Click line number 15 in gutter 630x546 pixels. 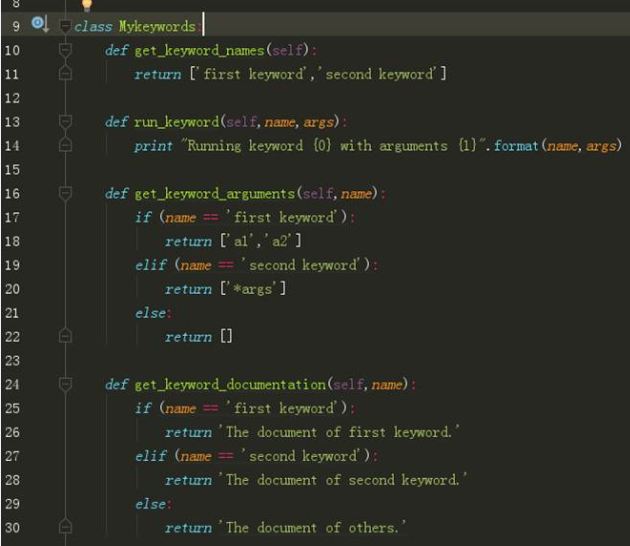click(12, 170)
